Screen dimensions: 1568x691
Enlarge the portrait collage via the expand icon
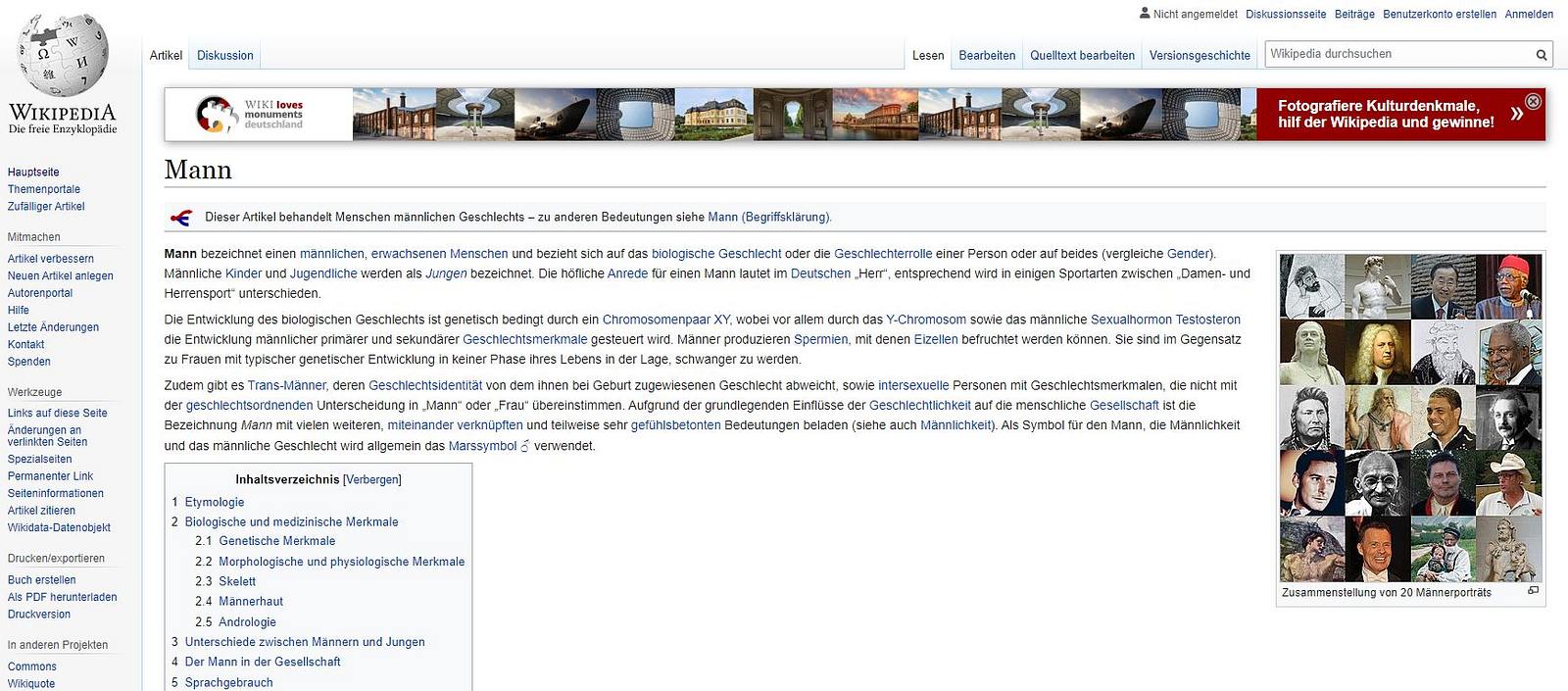coord(1533,591)
